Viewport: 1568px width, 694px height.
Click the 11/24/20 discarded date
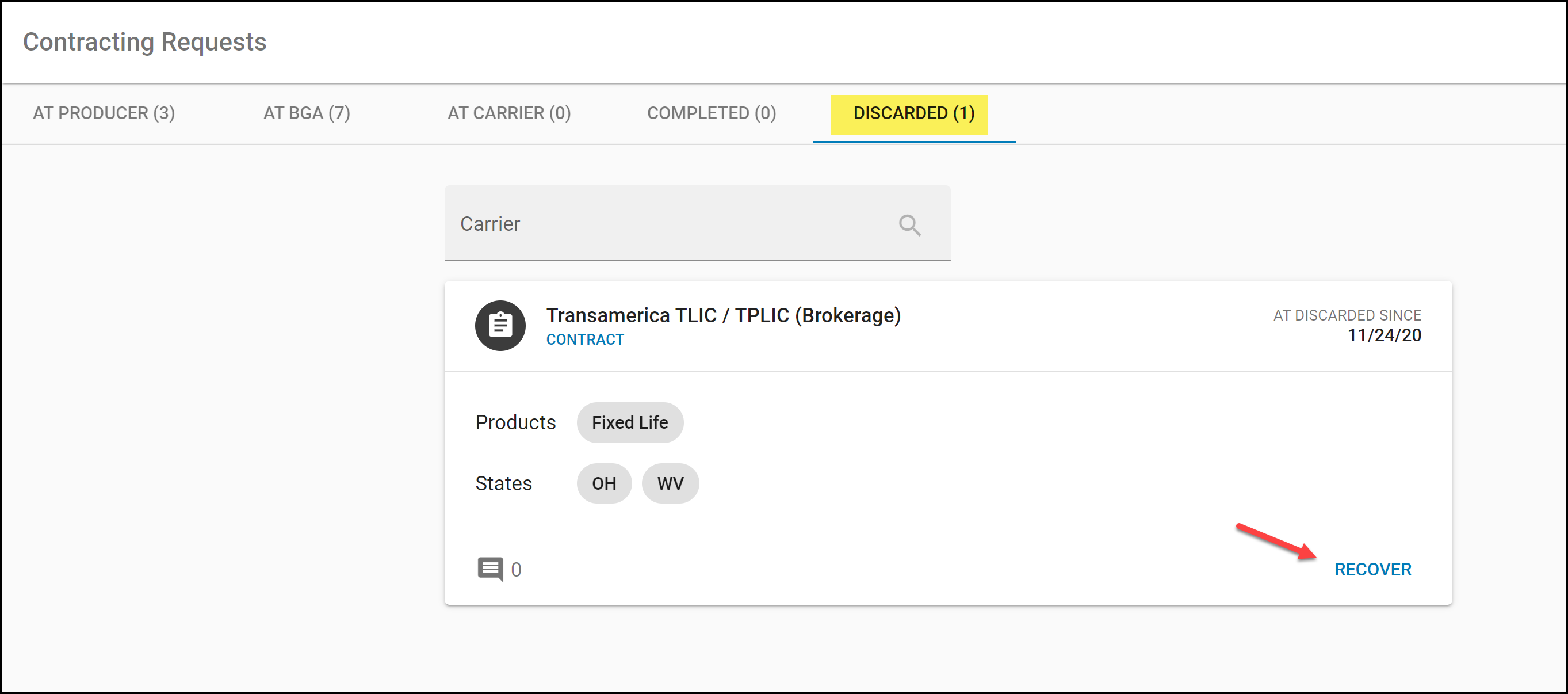tap(1384, 335)
